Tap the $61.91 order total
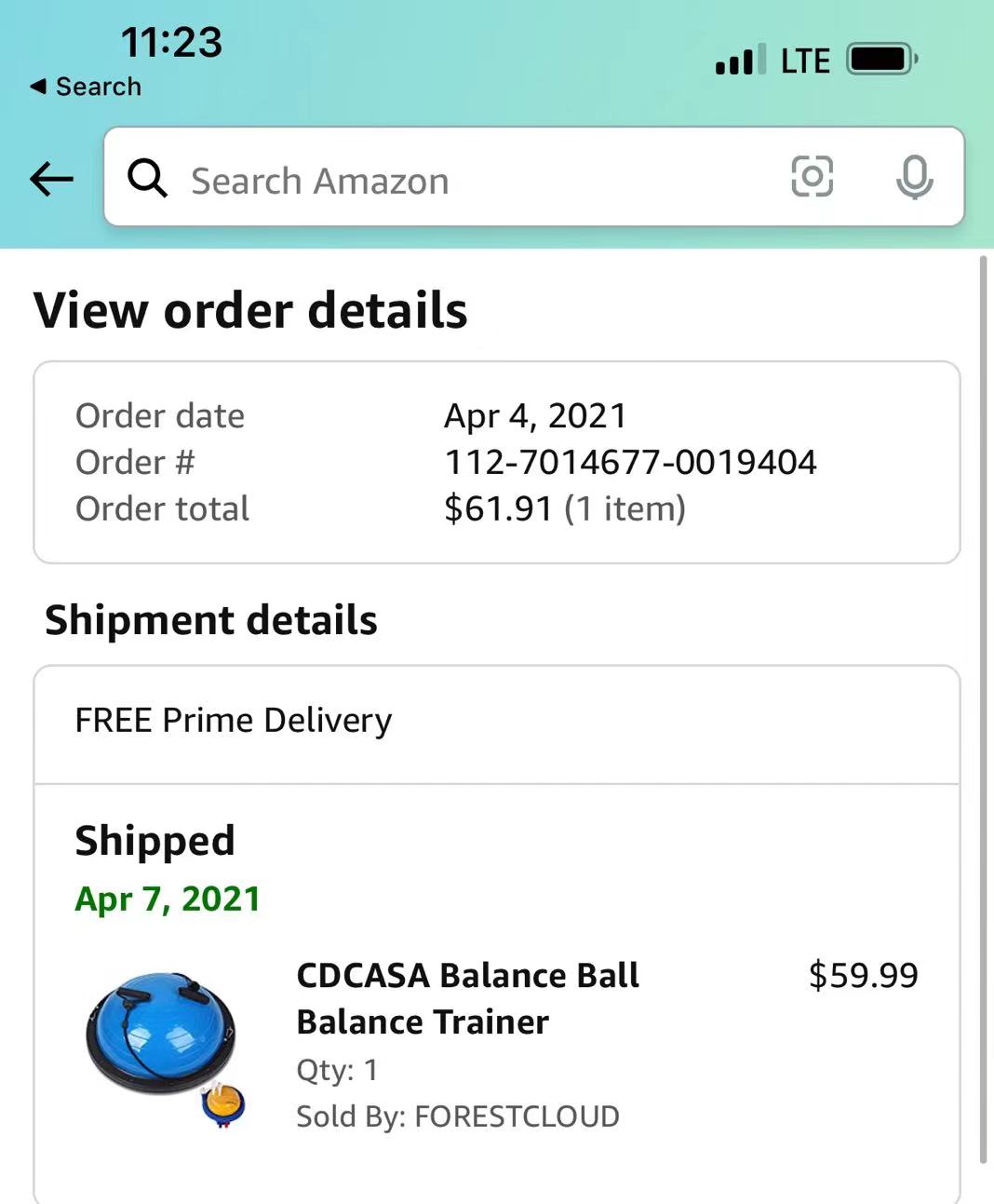Image resolution: width=994 pixels, height=1204 pixels. [498, 508]
